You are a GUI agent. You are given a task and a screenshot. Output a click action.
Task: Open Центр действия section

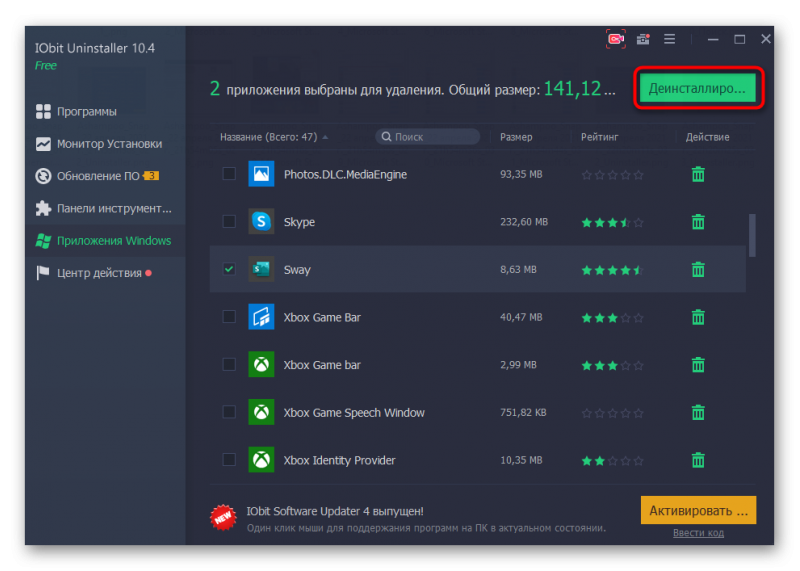105,273
